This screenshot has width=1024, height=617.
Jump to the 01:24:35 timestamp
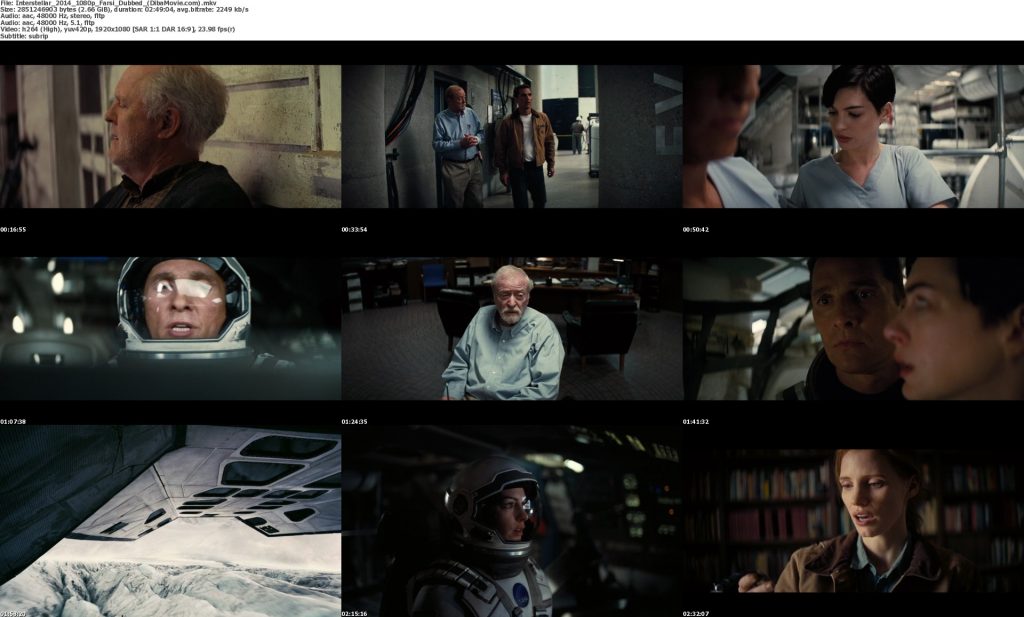coord(354,421)
